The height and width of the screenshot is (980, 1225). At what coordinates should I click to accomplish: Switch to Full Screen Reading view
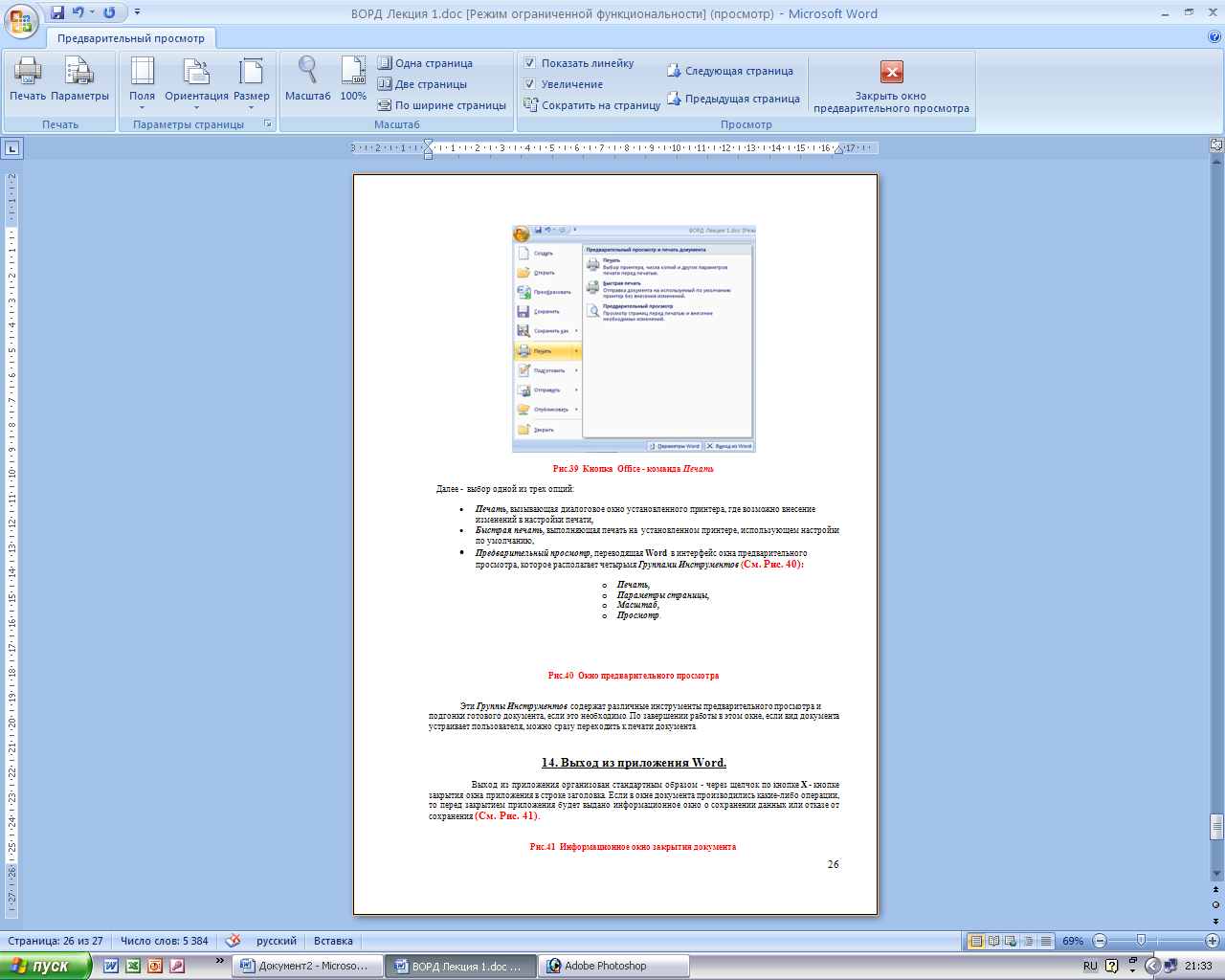[993, 941]
